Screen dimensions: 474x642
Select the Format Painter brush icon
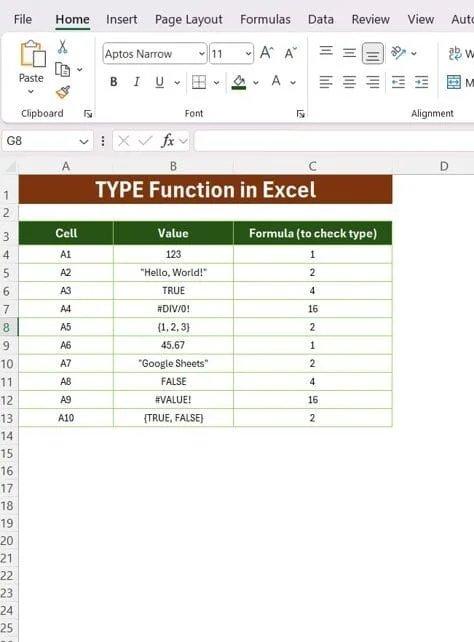(63, 93)
